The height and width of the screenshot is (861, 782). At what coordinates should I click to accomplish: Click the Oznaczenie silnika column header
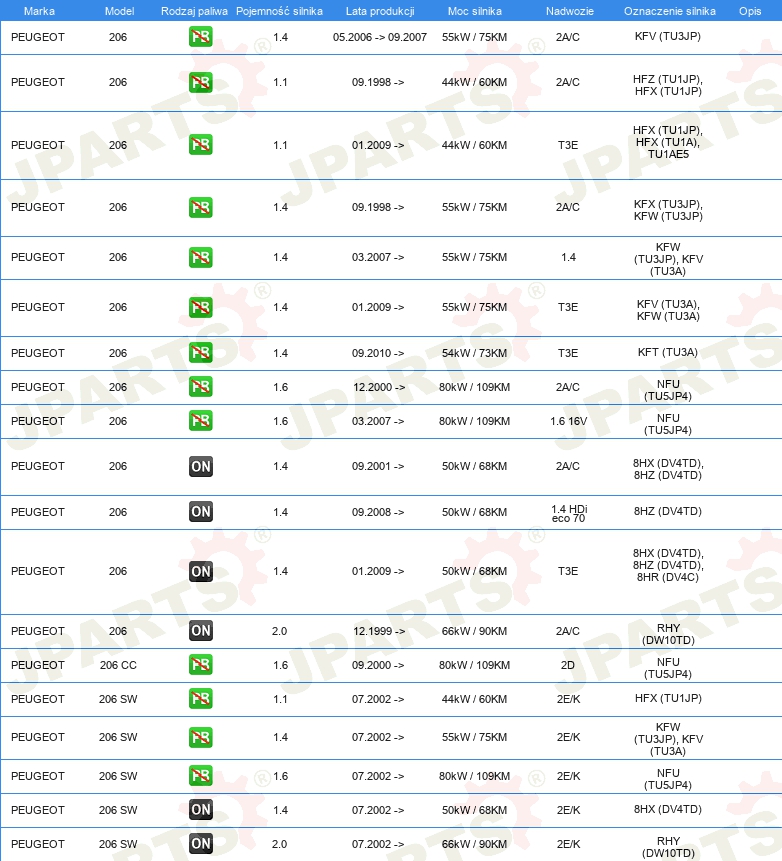(669, 11)
